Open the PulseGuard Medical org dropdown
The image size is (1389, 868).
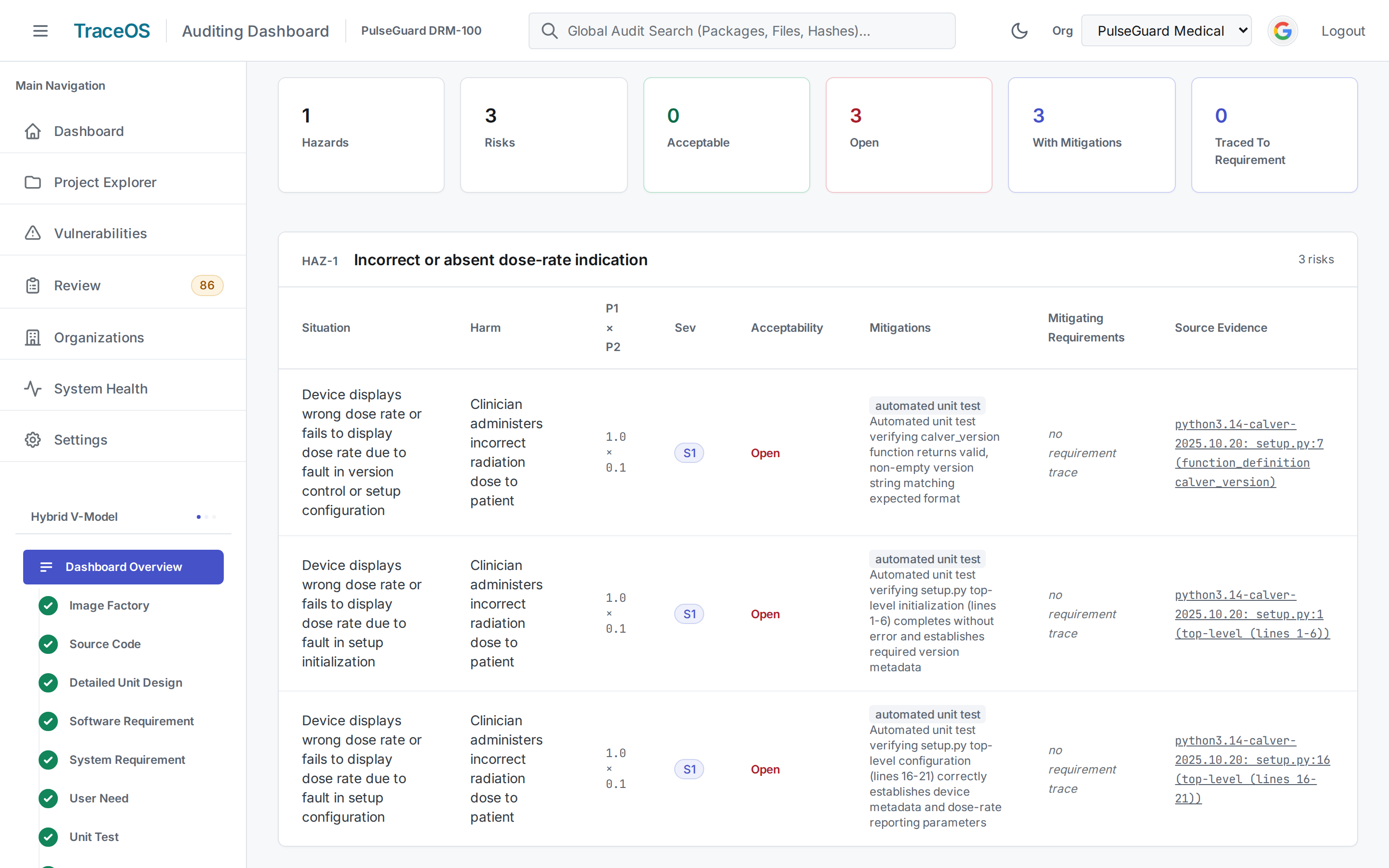(x=1166, y=31)
